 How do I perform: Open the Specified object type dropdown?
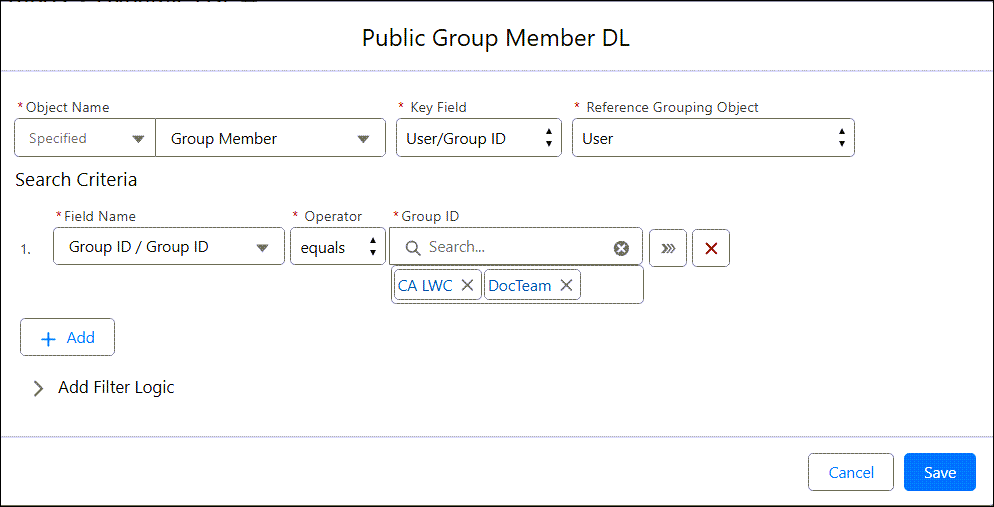click(x=85, y=138)
